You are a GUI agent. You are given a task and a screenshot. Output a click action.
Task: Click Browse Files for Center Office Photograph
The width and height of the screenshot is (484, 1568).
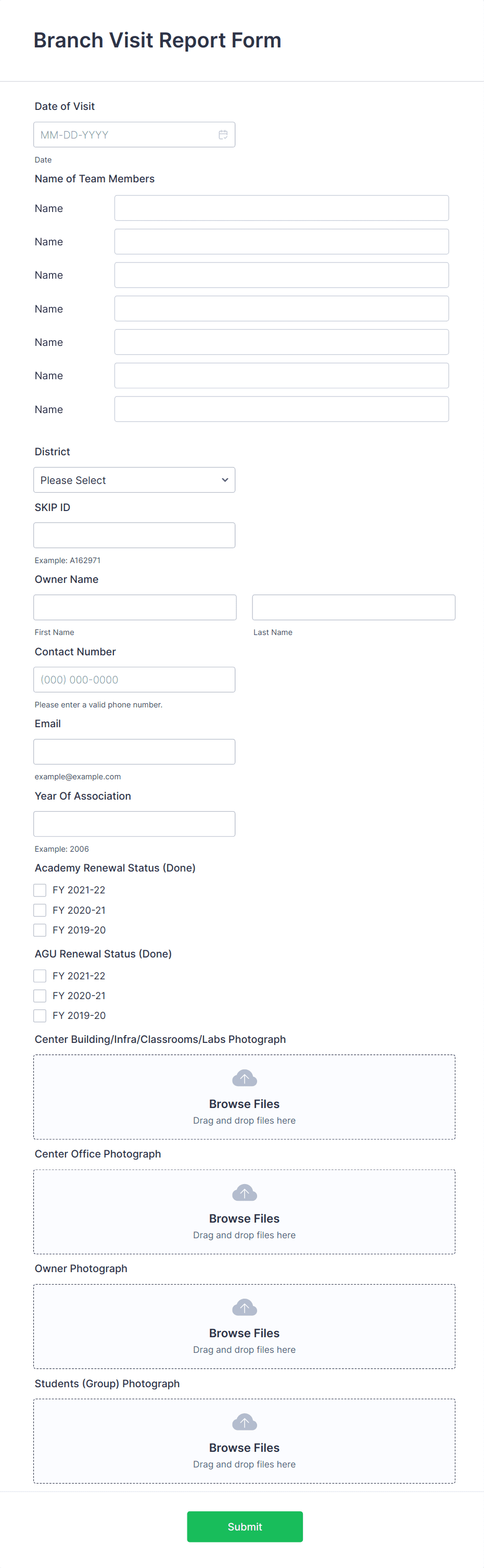(x=245, y=1218)
